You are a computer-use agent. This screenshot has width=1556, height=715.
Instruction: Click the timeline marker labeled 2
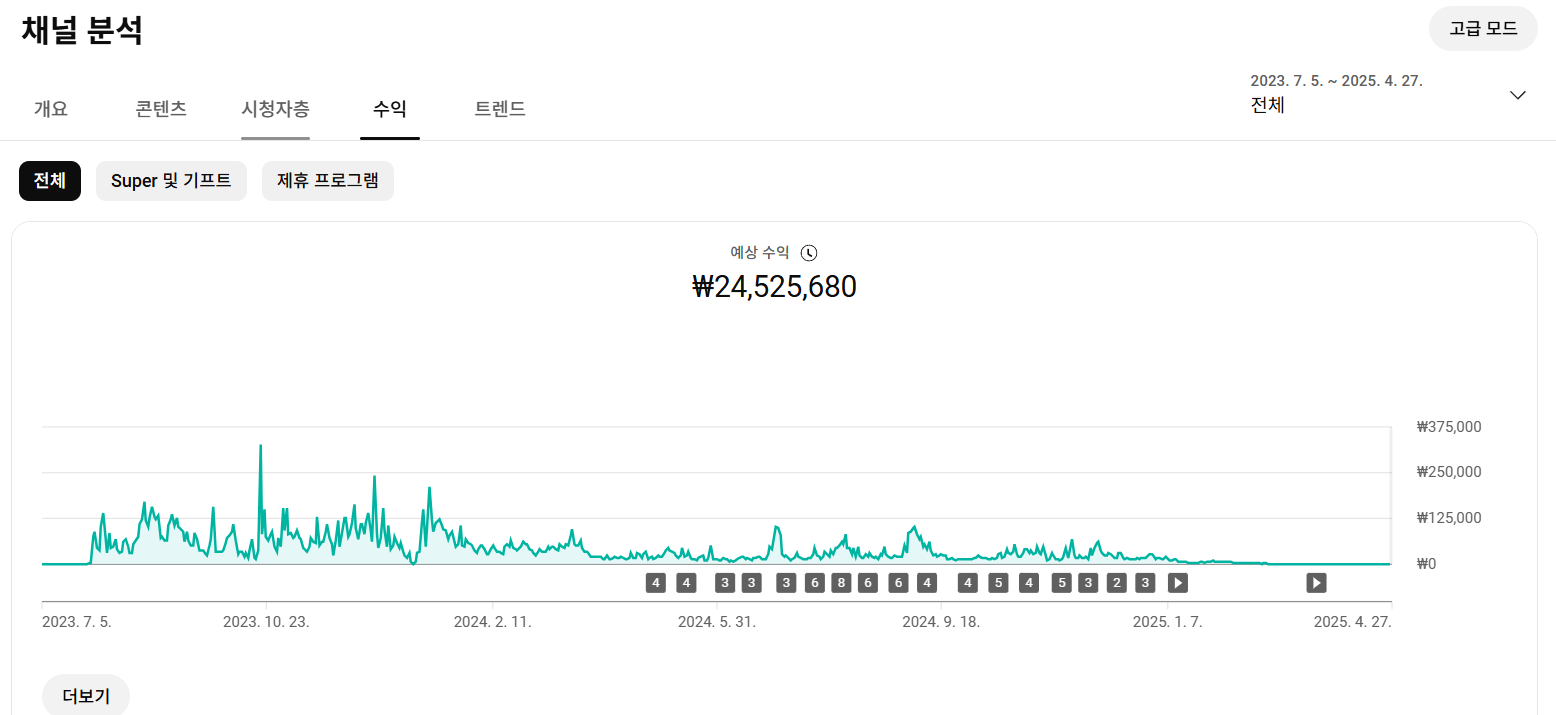click(1117, 583)
